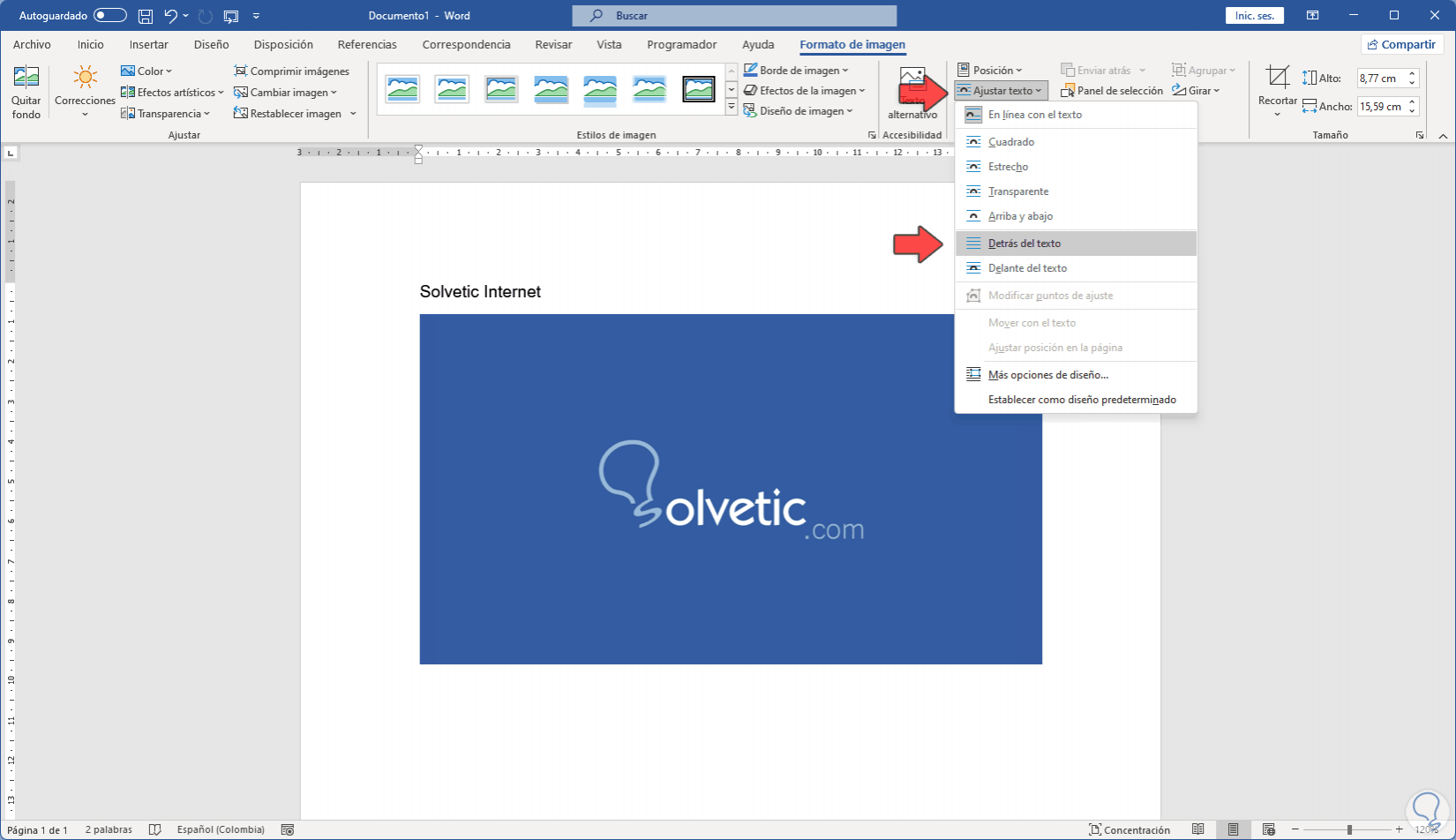The height and width of the screenshot is (840, 1456).
Task: Click the Cambiar imagen button
Action: (285, 93)
